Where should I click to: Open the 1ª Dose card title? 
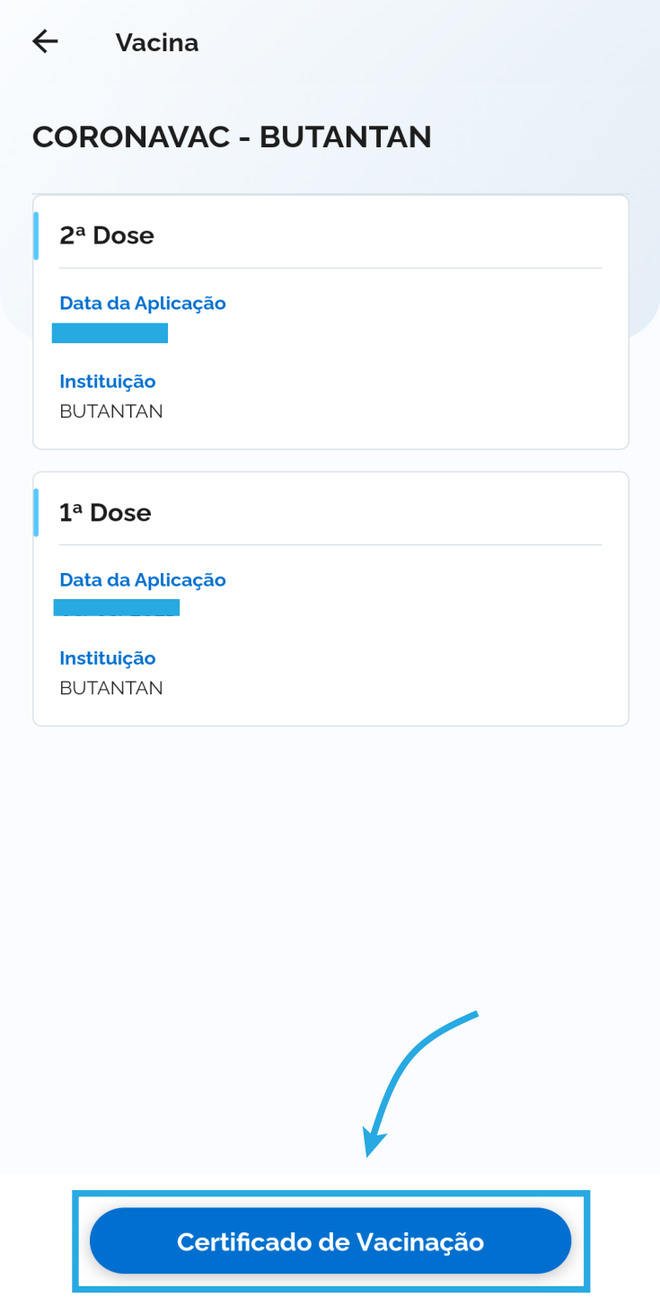[106, 512]
